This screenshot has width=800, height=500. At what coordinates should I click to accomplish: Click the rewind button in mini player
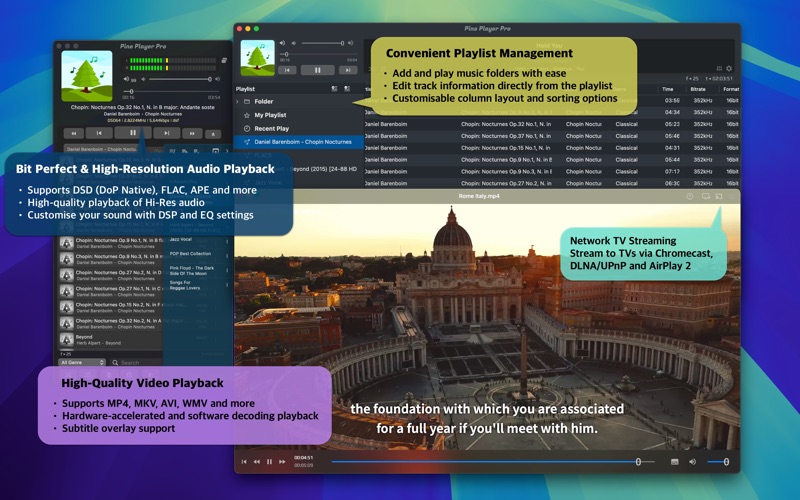[x=74, y=133]
